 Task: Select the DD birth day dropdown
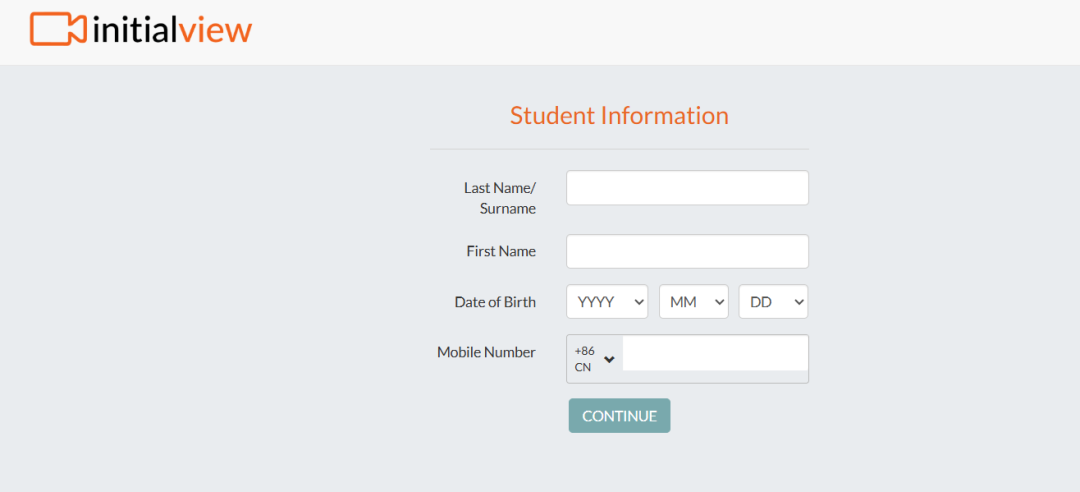click(773, 302)
